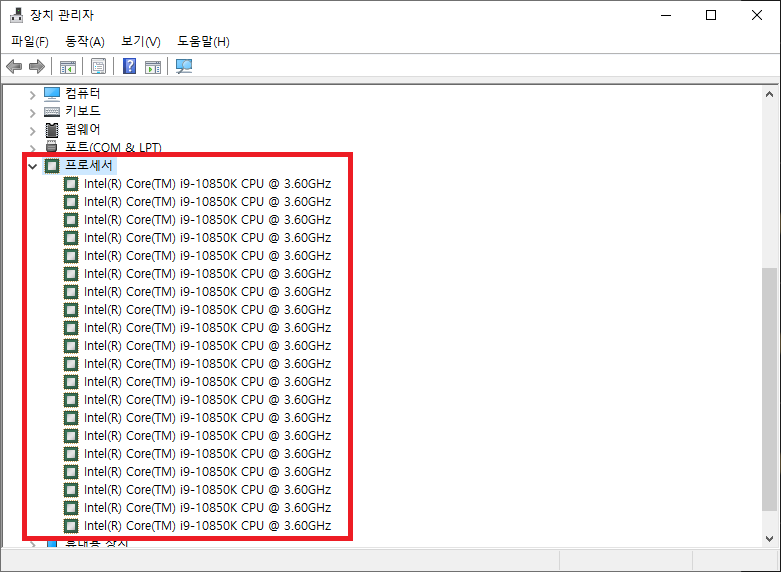Expand the 펌웨어 category
The image size is (781, 572).
click(x=32, y=131)
